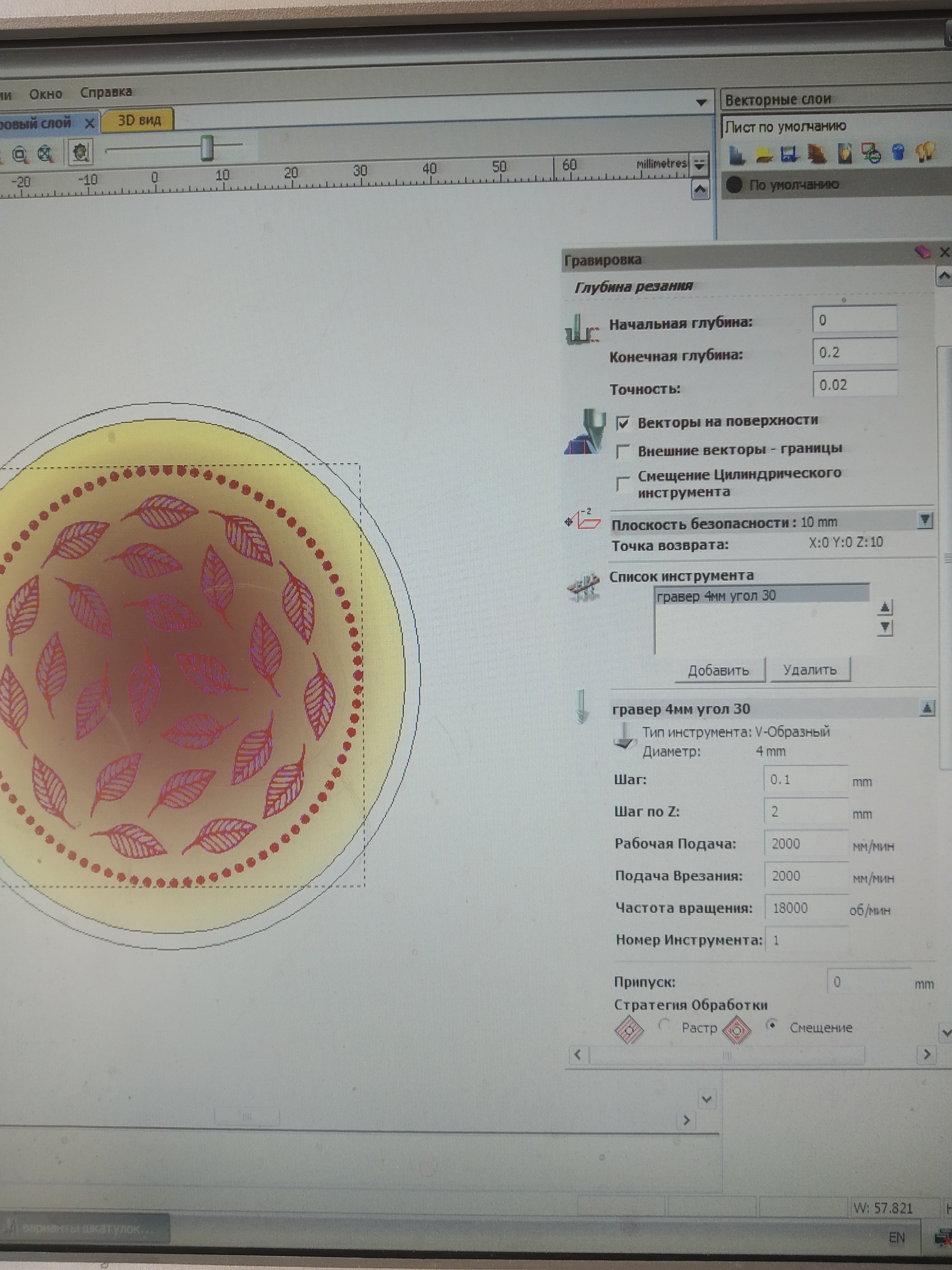This screenshot has width=952, height=1270.
Task: Click the double lightbulb toggle all layers icon
Action: point(925,151)
